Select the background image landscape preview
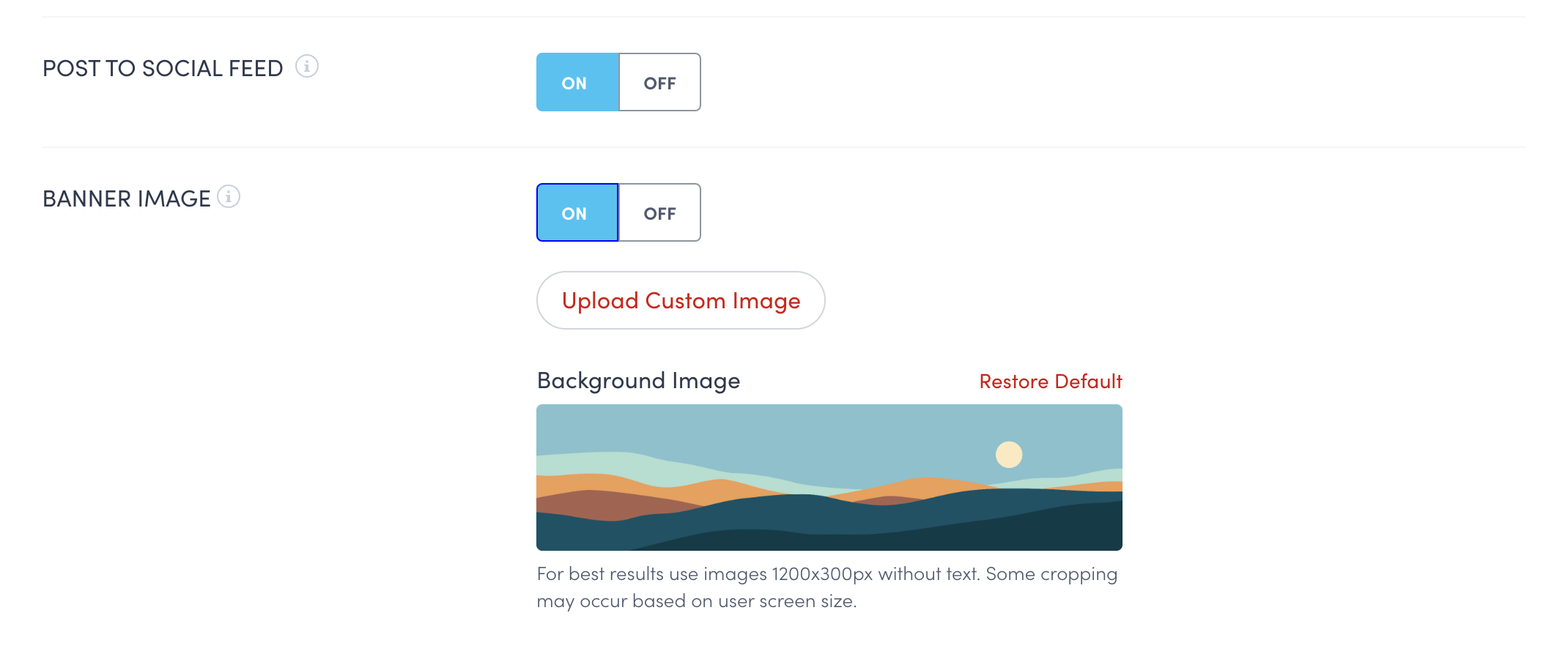The image size is (1568, 665). pos(829,478)
